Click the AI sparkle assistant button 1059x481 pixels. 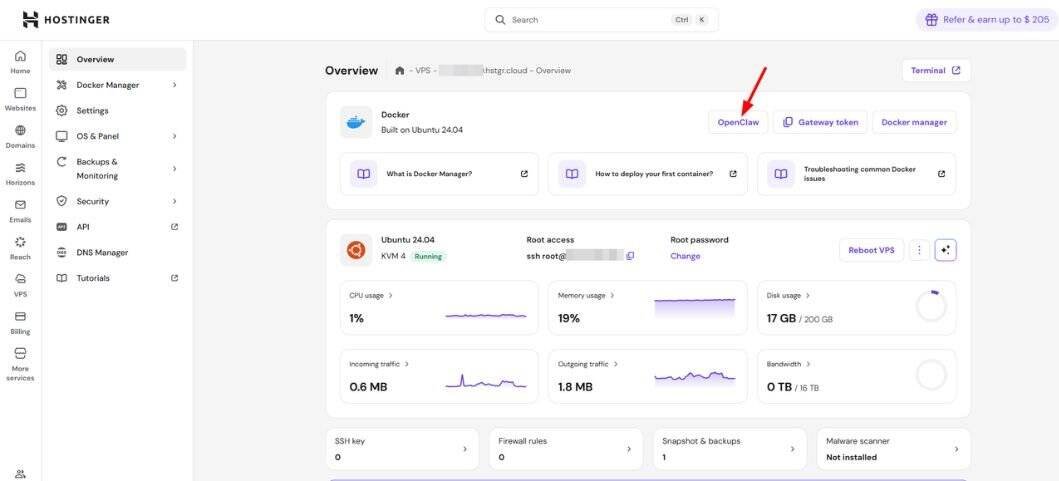point(945,250)
